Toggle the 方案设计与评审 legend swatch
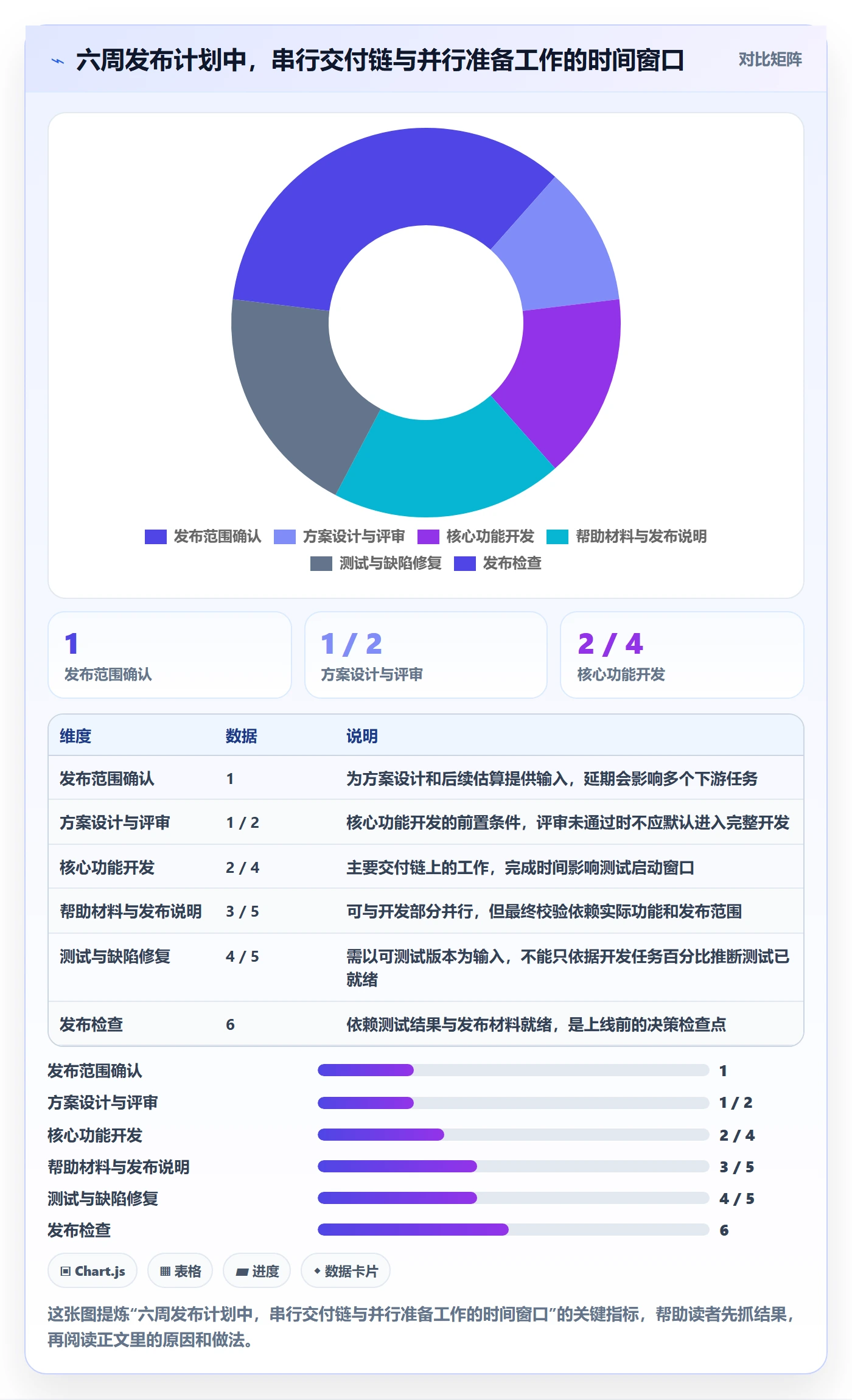852x1400 pixels. (x=285, y=537)
